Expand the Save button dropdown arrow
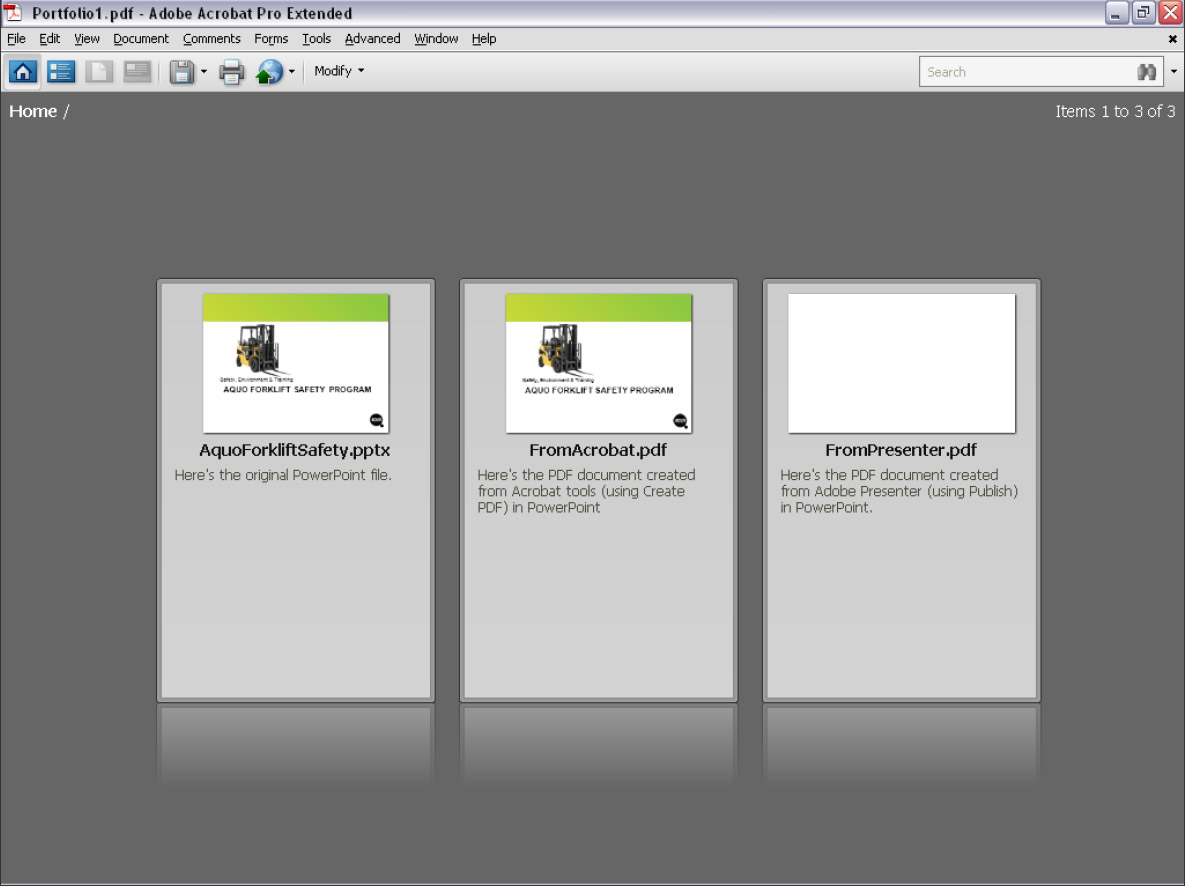The image size is (1185, 886). (x=204, y=72)
